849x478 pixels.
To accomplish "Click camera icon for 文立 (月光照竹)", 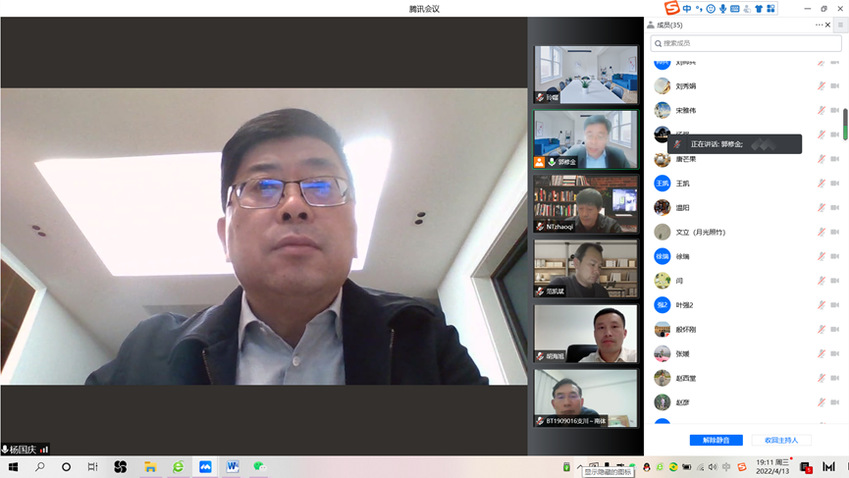I will point(835,232).
